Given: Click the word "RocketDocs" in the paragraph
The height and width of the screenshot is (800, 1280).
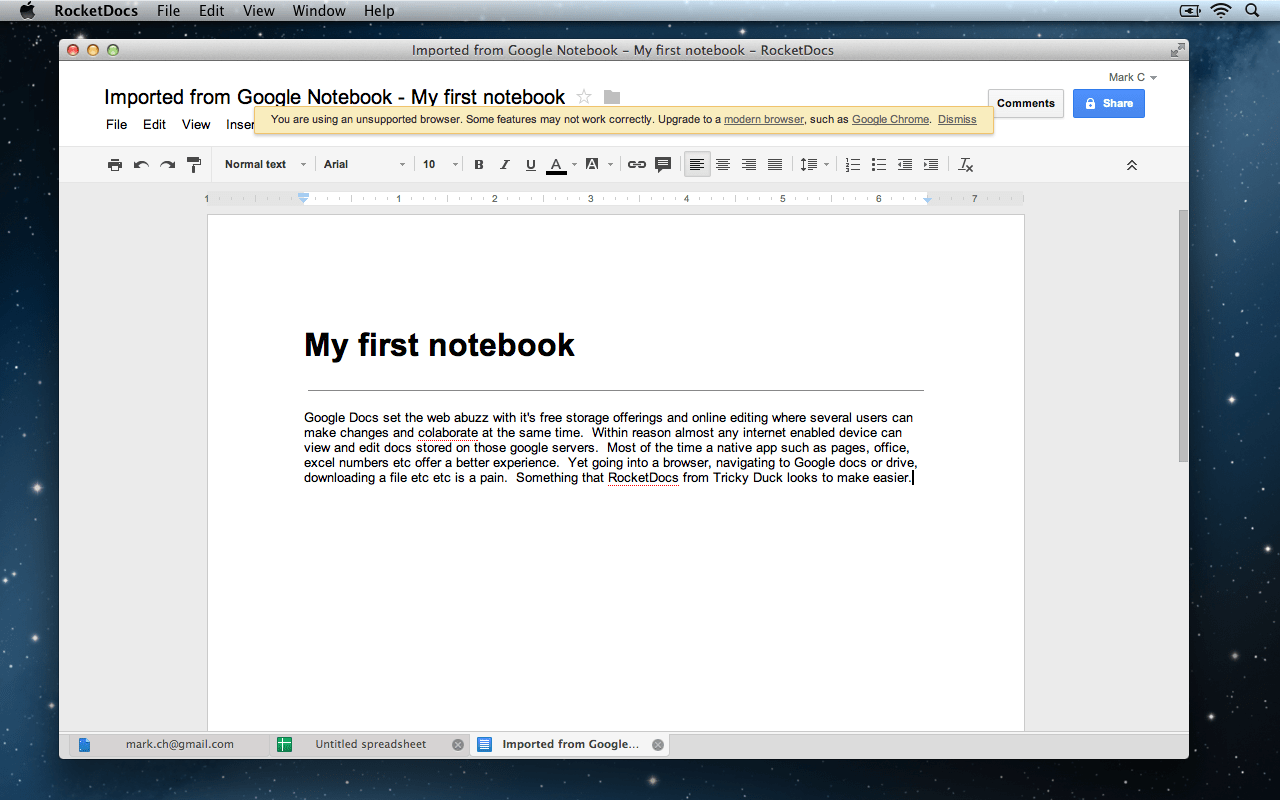Looking at the screenshot, I should (x=643, y=478).
